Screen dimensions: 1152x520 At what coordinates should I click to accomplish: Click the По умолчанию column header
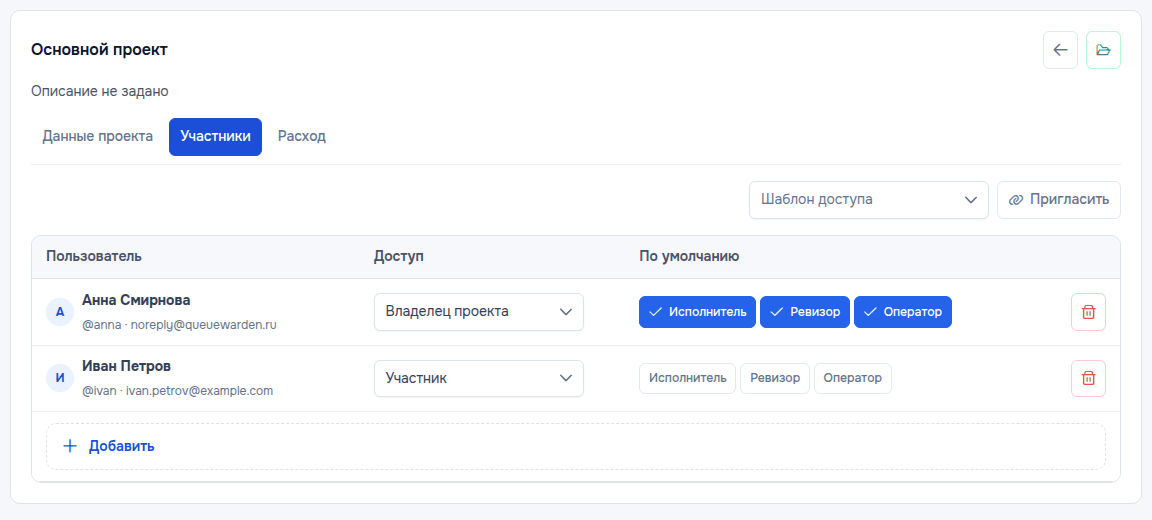[689, 256]
